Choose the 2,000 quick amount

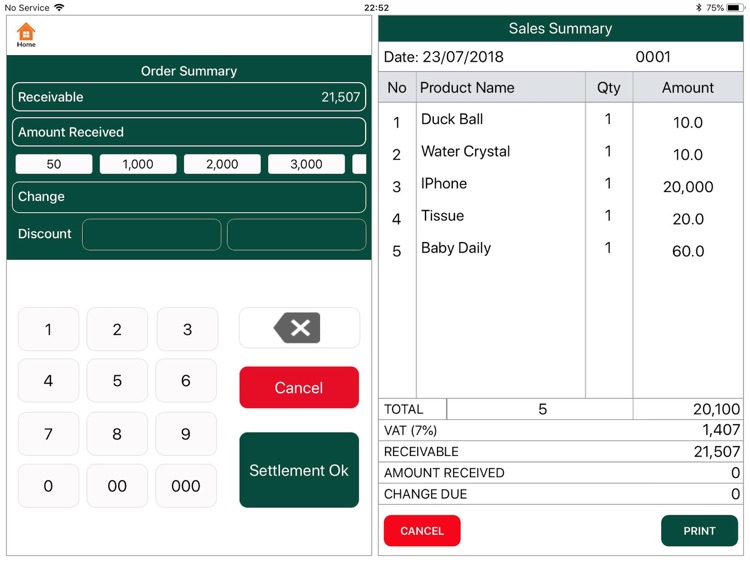(x=222, y=164)
